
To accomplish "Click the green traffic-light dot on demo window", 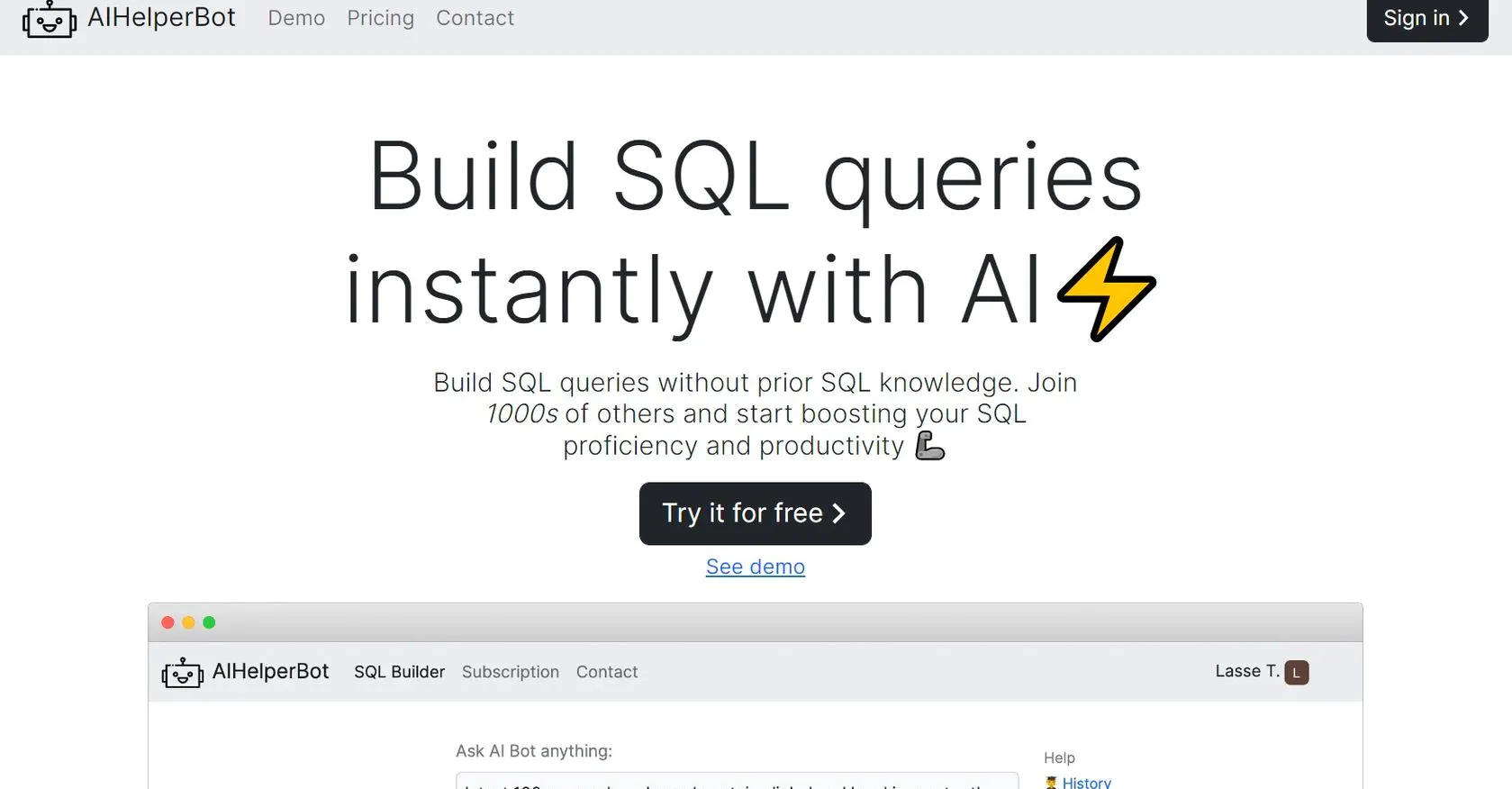I will pyautogui.click(x=209, y=622).
